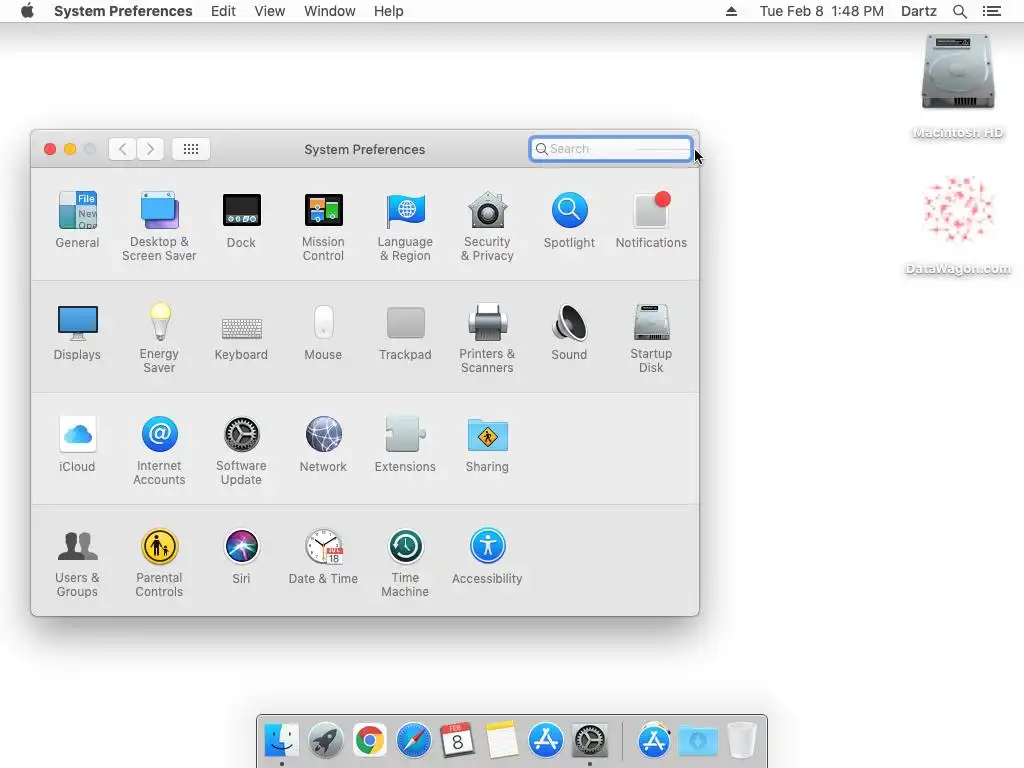Open Printers & Scanners pane
Viewport: 1024px width, 768px height.
tap(487, 338)
